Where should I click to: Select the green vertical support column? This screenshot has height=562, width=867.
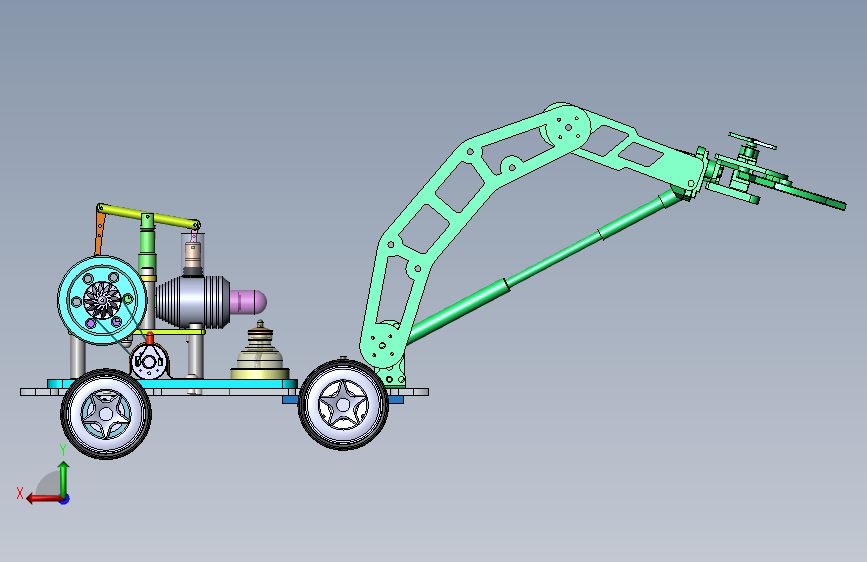(x=147, y=241)
